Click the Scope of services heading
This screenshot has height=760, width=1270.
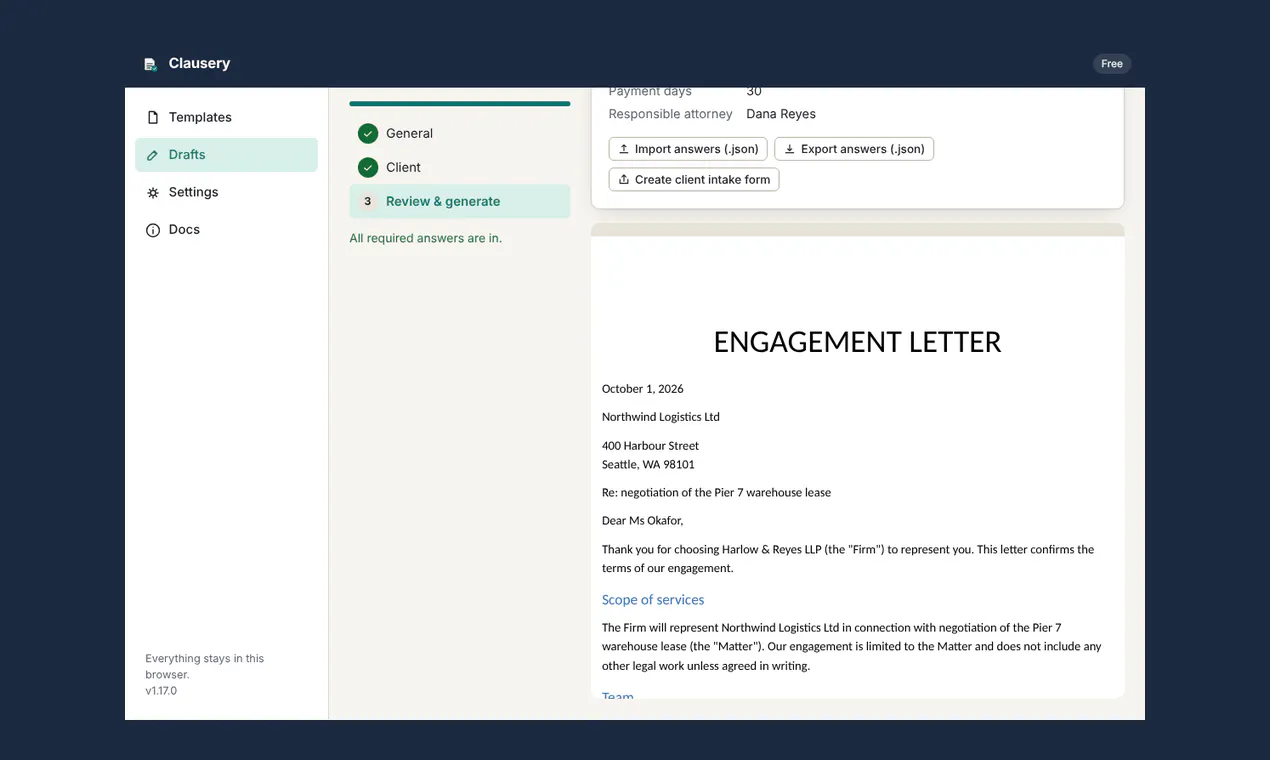(653, 600)
